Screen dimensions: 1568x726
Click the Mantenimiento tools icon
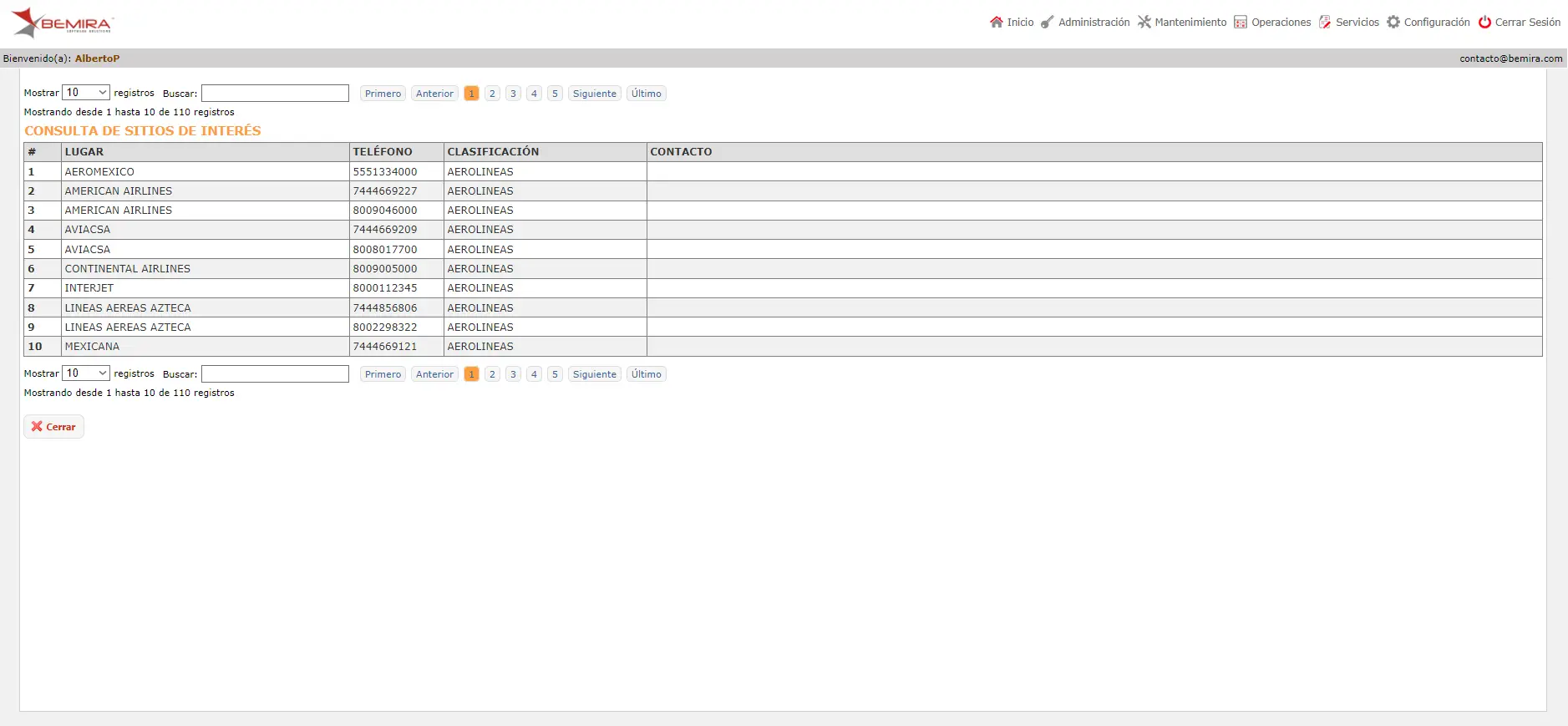pyautogui.click(x=1144, y=23)
